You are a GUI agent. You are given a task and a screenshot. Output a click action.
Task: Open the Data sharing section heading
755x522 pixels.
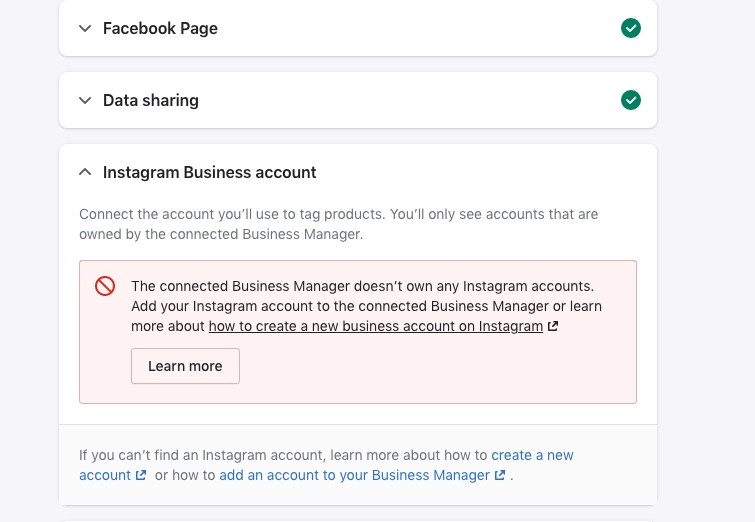click(x=151, y=101)
